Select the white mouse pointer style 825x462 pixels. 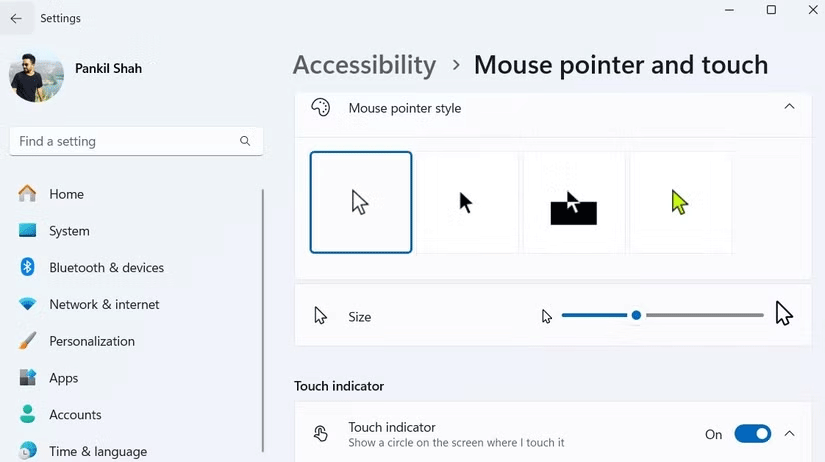pyautogui.click(x=361, y=202)
